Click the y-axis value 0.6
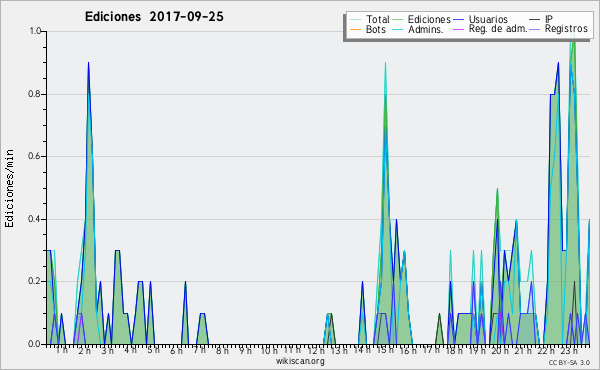The width and height of the screenshot is (600, 370). click(35, 156)
